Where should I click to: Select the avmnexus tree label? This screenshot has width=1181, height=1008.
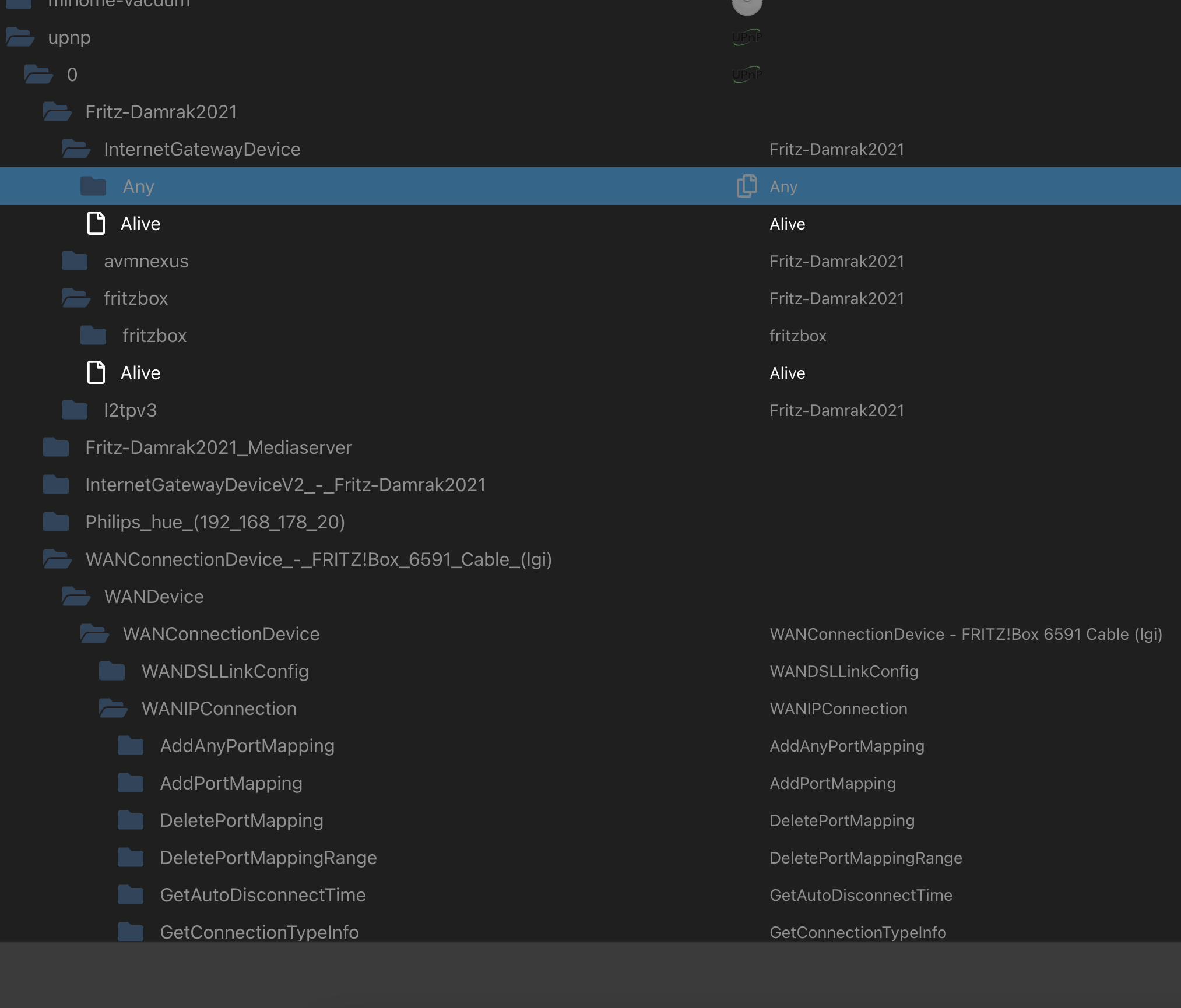coord(146,261)
